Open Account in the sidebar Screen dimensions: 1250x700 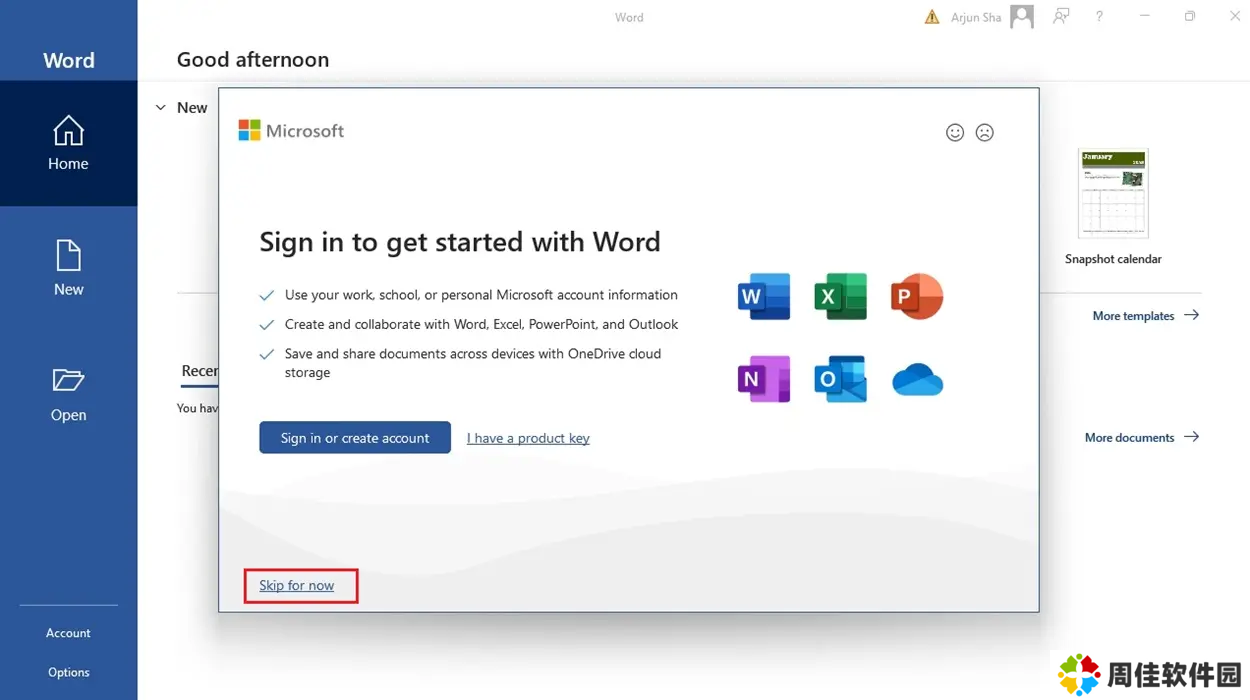(68, 633)
